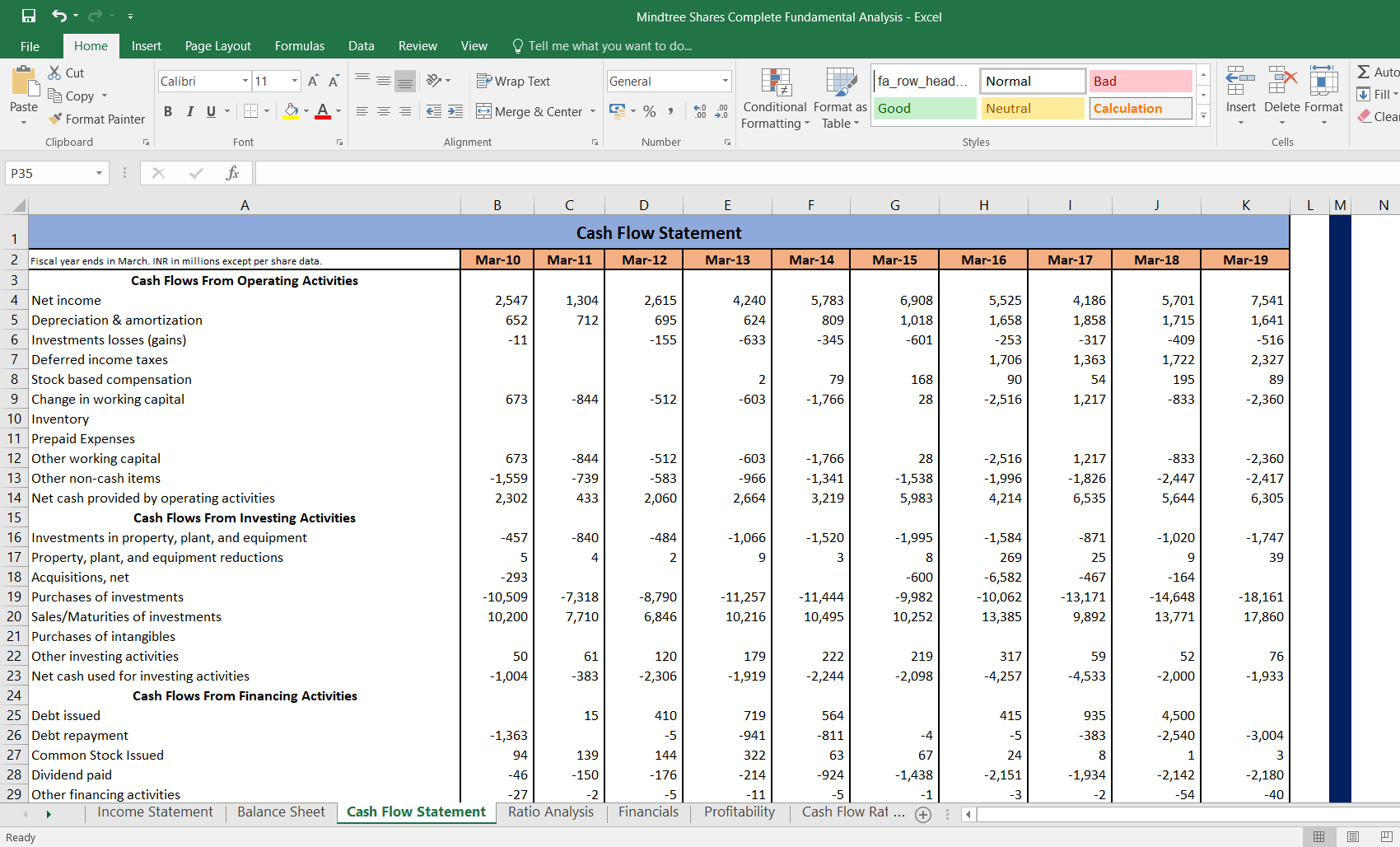Apply the Good cell style

[x=925, y=108]
